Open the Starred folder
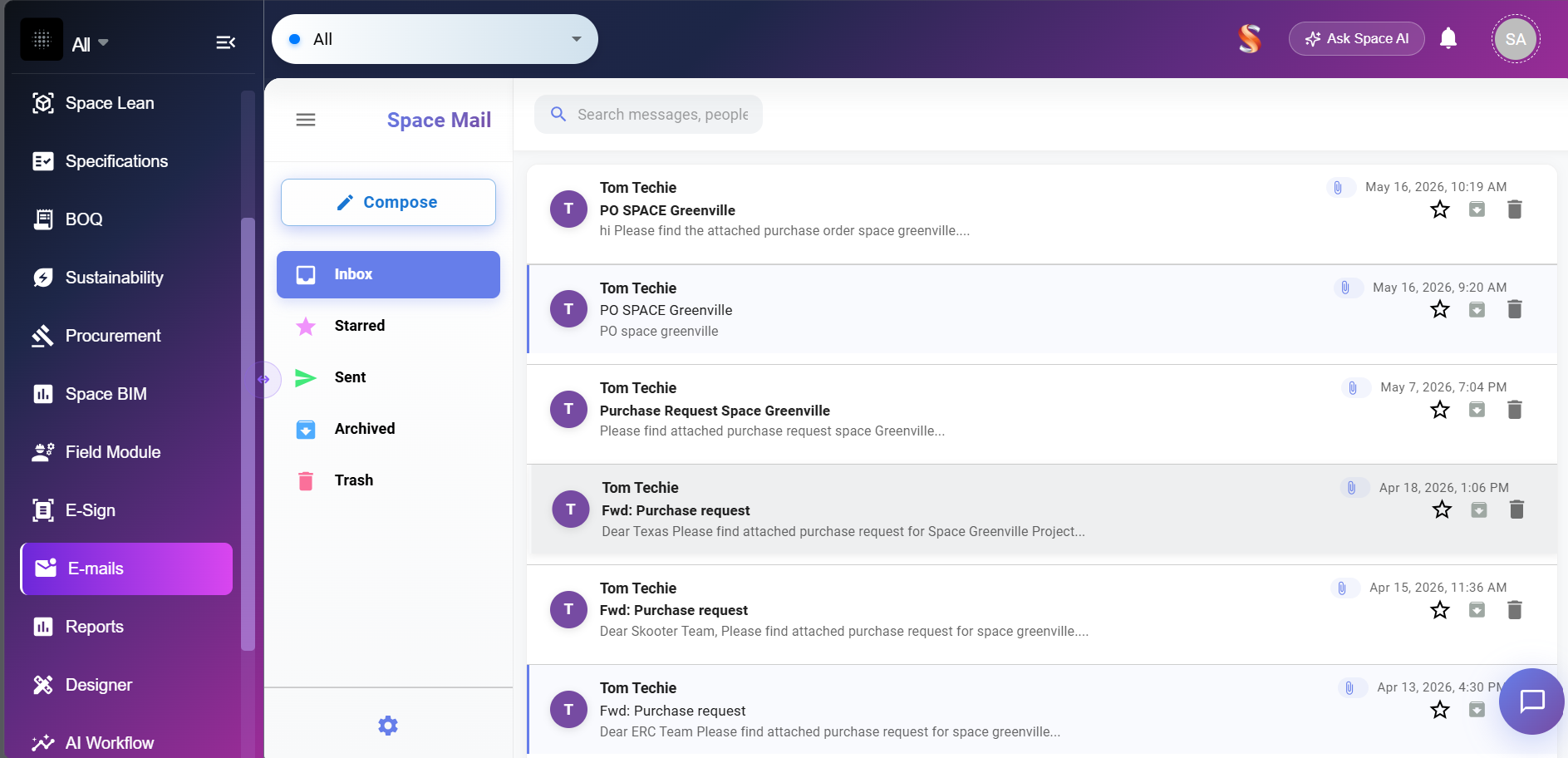Viewport: 1568px width, 758px height. (x=388, y=326)
